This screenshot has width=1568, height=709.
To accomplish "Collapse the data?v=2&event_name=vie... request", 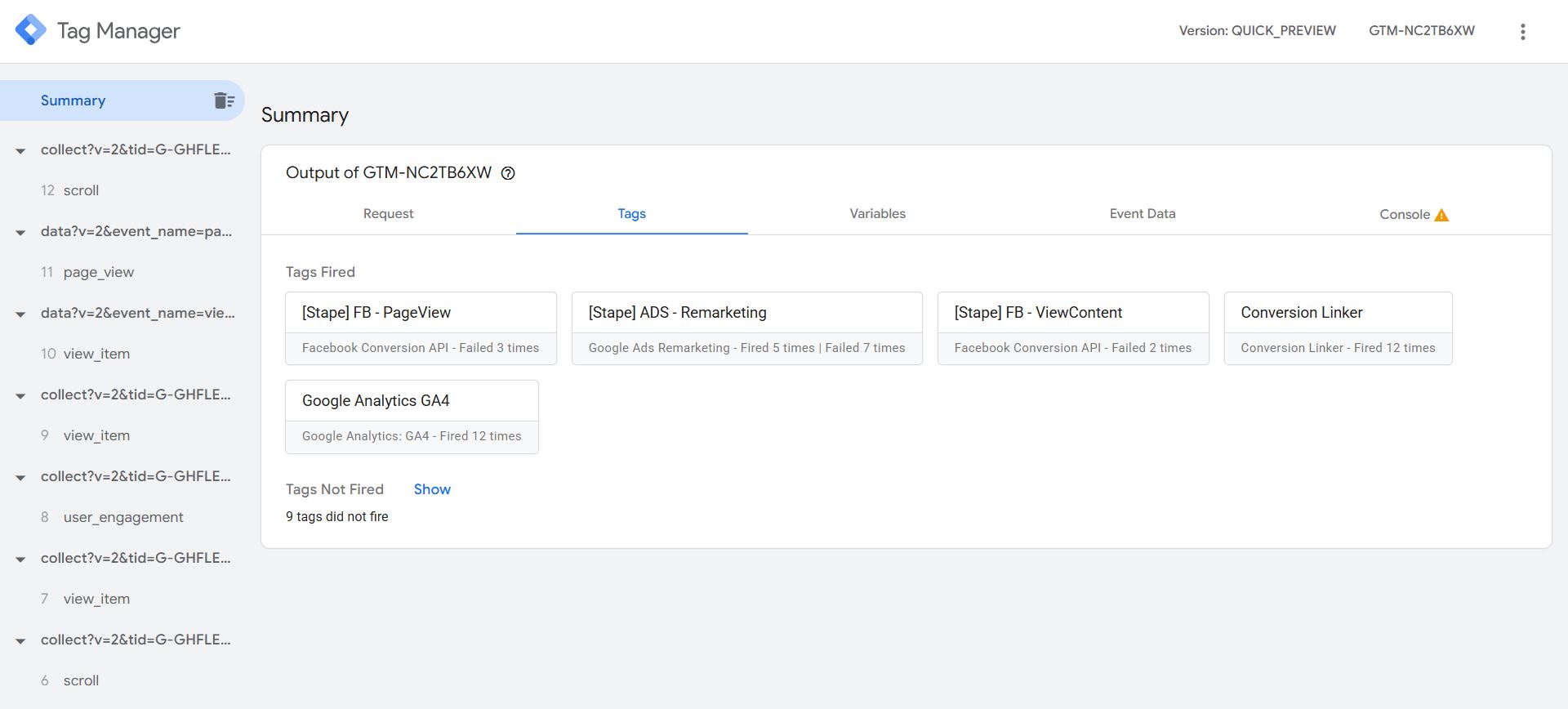I will (20, 314).
